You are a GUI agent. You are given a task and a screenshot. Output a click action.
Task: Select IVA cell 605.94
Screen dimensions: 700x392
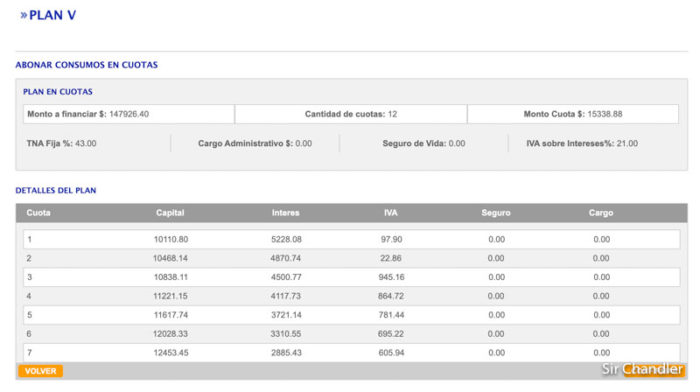(x=392, y=353)
